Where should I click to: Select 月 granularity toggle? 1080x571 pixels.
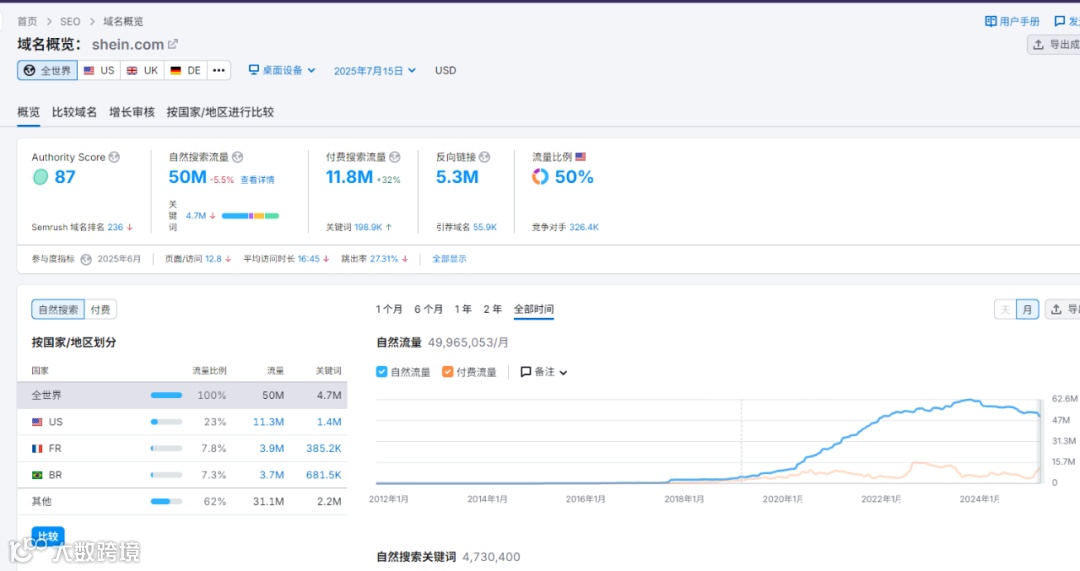[x=1027, y=309]
